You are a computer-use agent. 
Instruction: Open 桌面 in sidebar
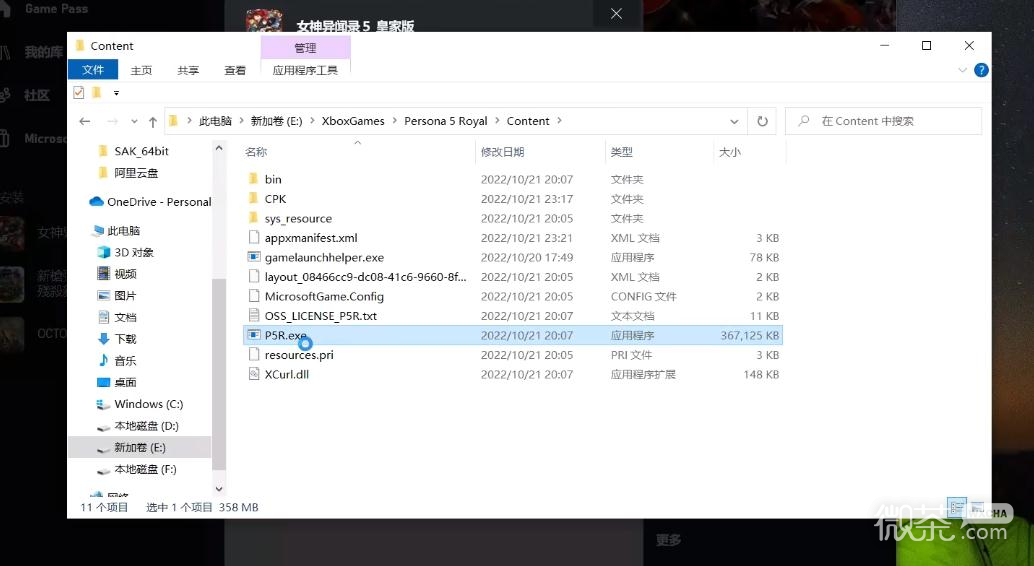click(117, 383)
